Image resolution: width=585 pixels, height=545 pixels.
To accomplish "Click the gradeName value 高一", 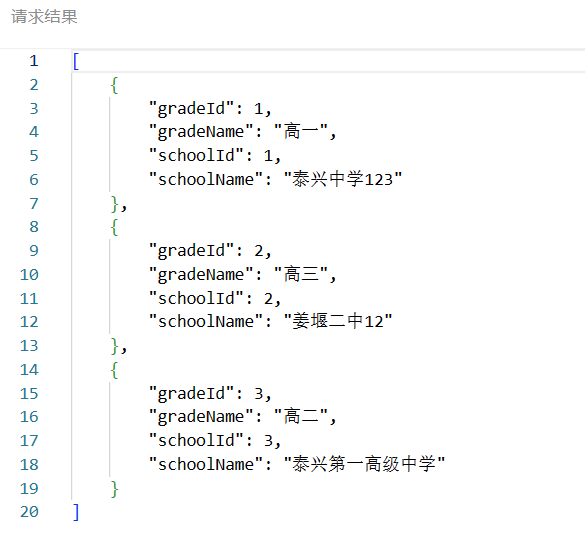I will [301, 132].
